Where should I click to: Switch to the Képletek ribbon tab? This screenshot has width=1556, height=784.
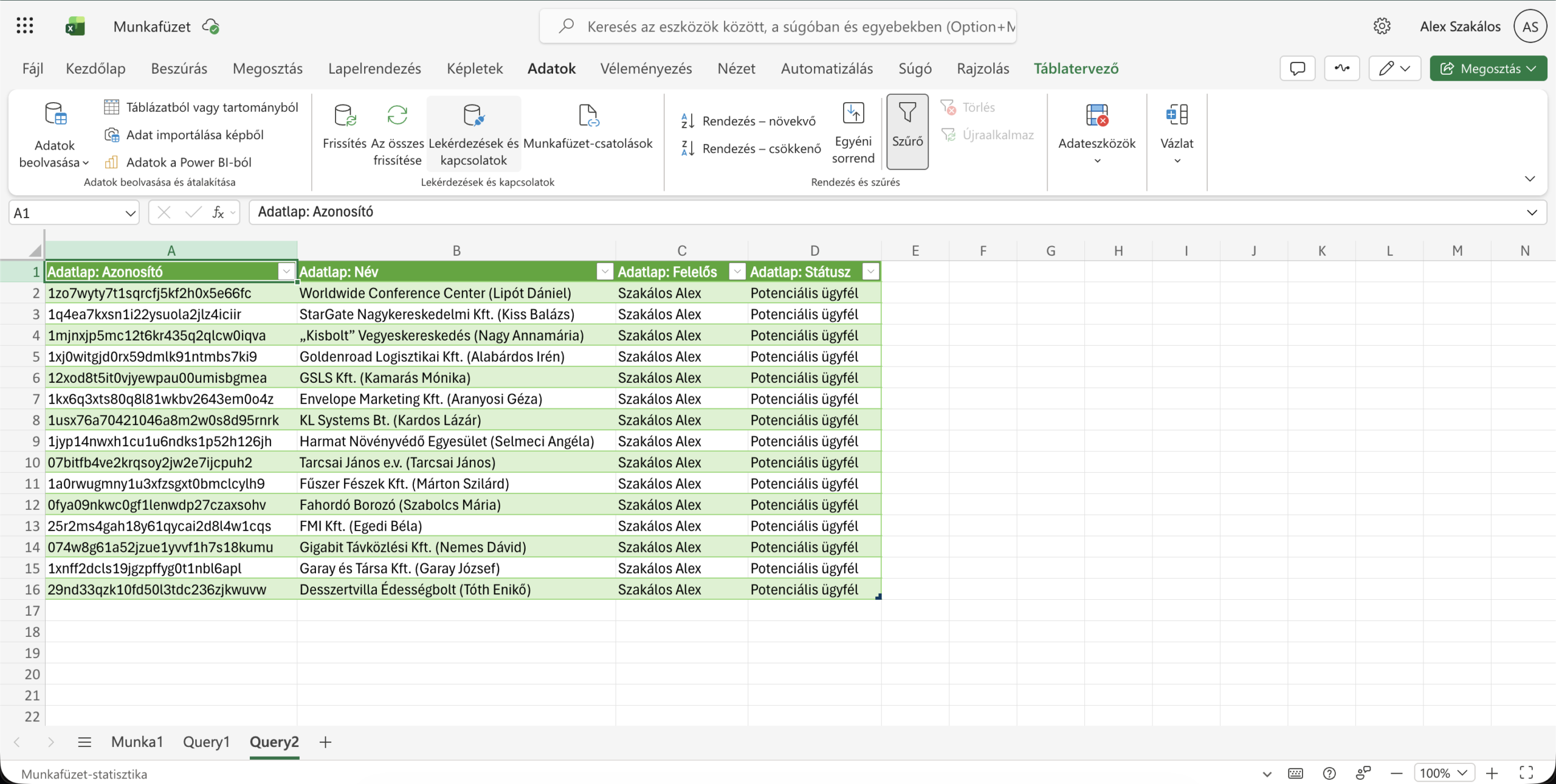pyautogui.click(x=475, y=69)
